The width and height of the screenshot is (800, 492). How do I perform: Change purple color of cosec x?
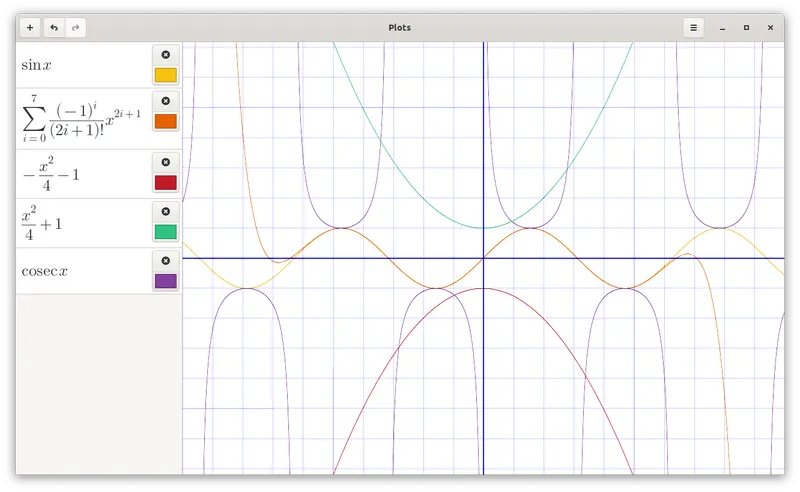166,280
